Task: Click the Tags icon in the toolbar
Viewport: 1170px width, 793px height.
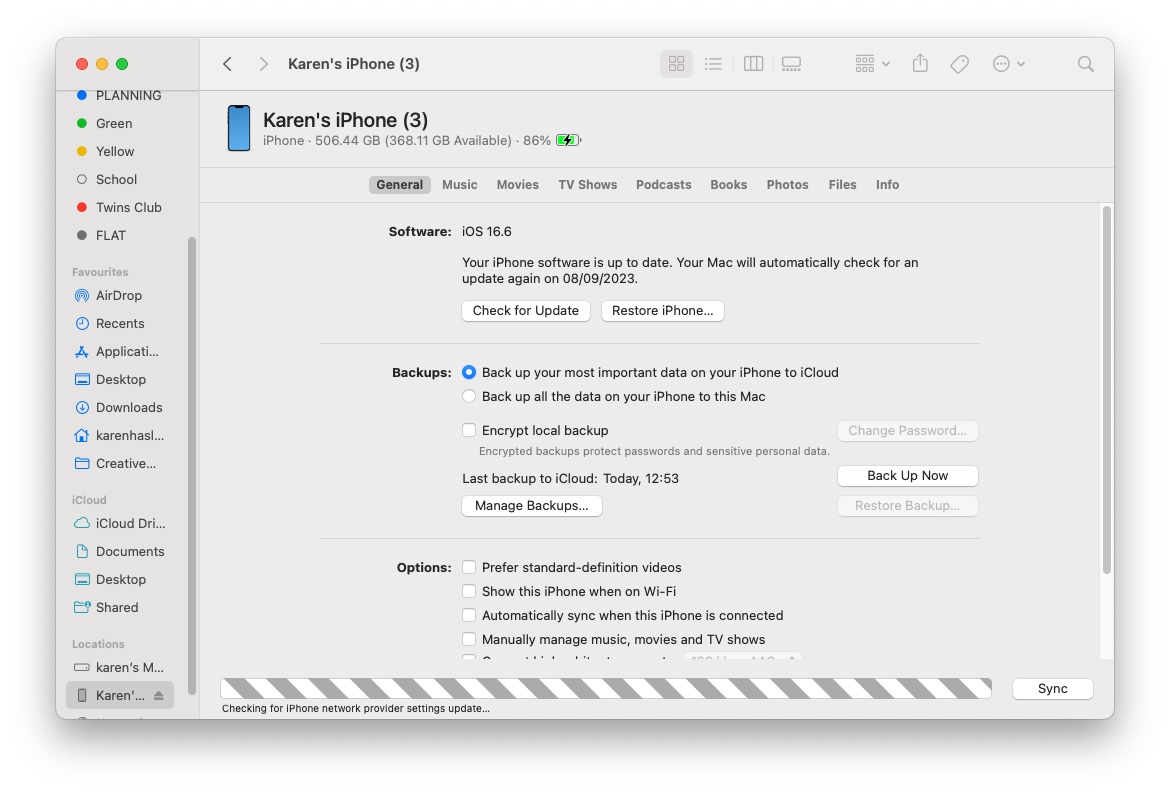Action: [x=959, y=63]
